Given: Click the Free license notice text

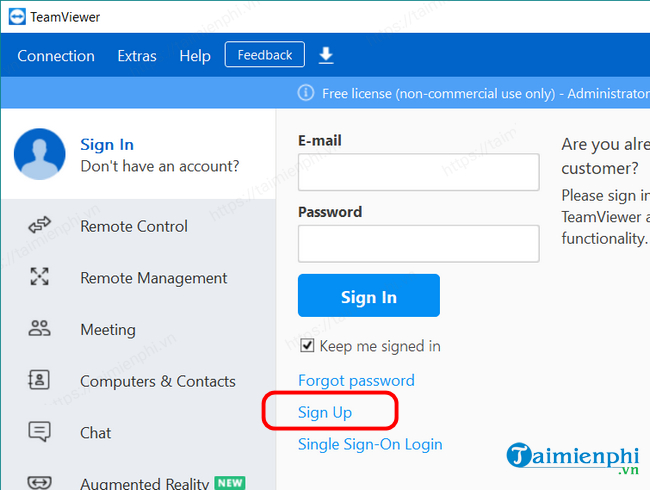Looking at the screenshot, I should 486,94.
